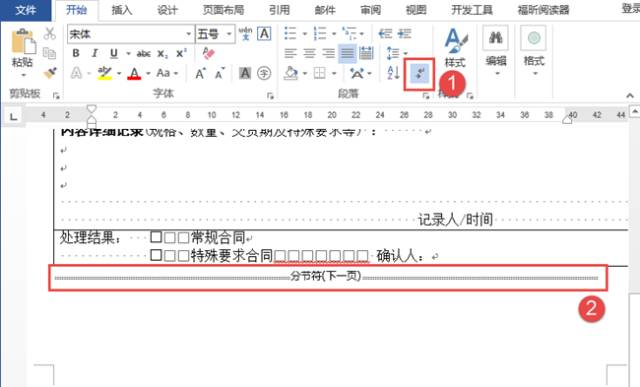The height and width of the screenshot is (387, 640).
Task: Click the Cut scissors icon
Action: coord(49,33)
